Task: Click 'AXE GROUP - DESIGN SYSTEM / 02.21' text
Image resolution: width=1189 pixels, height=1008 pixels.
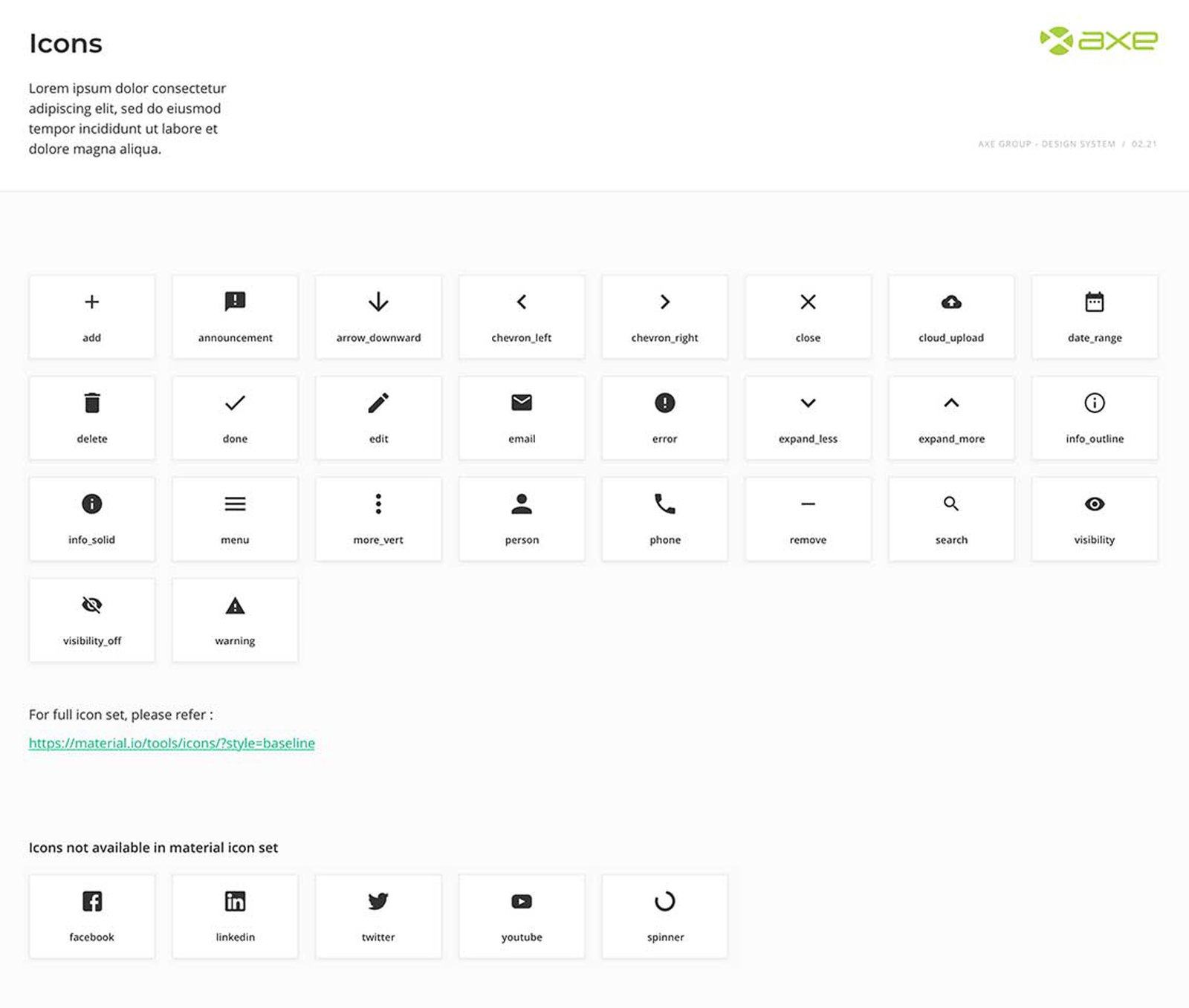Action: [1067, 144]
